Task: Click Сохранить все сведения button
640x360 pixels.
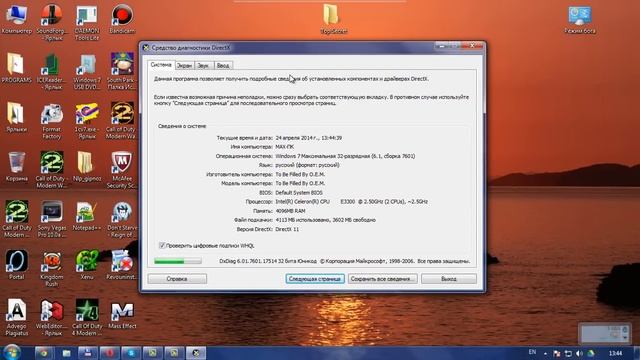Action: pos(382,279)
